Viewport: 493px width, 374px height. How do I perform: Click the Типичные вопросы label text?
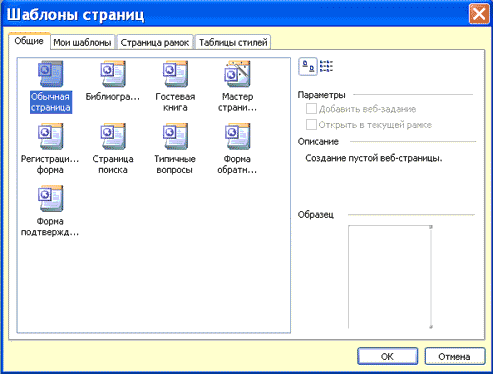point(175,164)
